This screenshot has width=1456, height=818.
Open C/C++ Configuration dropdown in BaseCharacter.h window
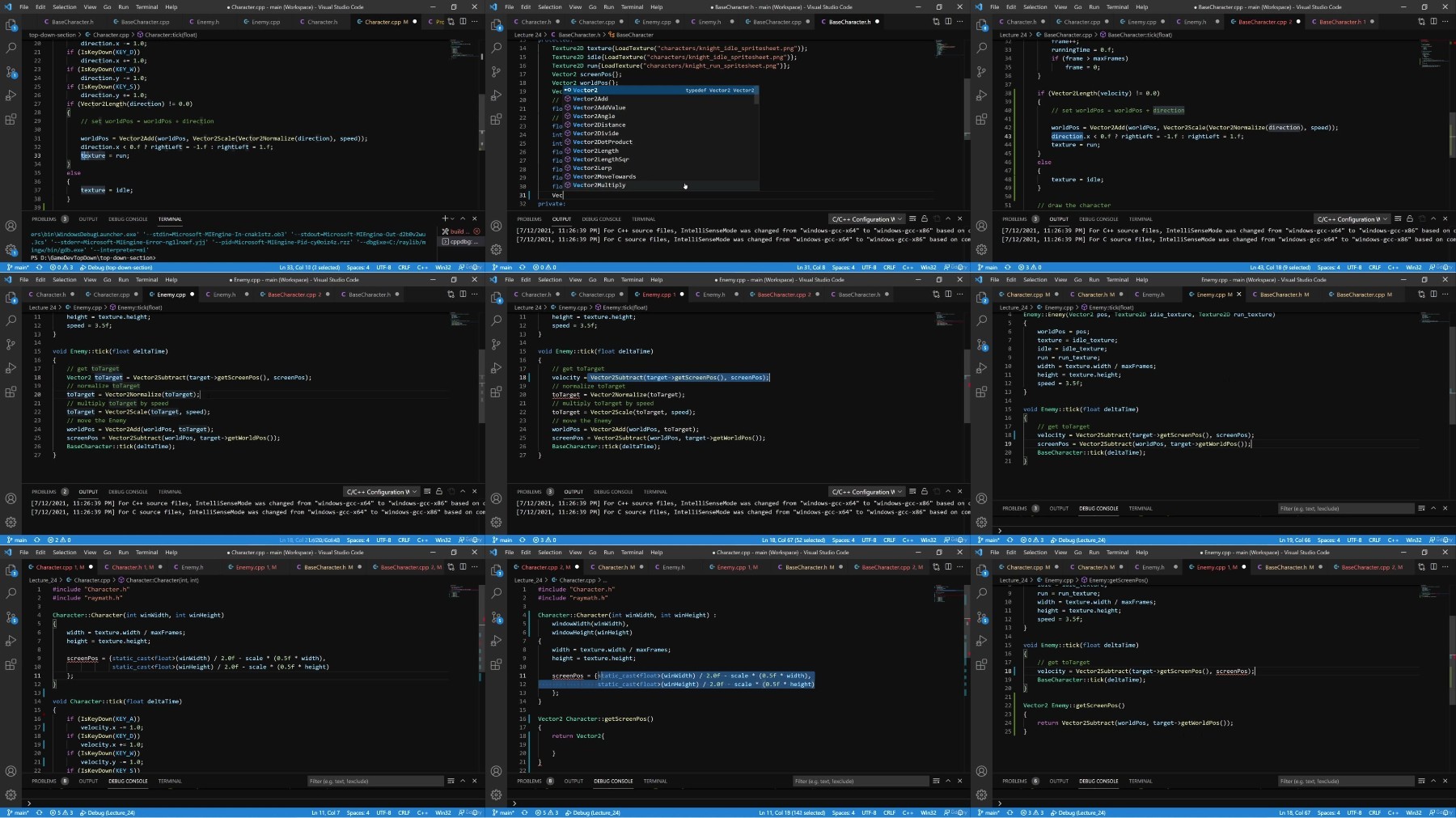[x=866, y=218]
